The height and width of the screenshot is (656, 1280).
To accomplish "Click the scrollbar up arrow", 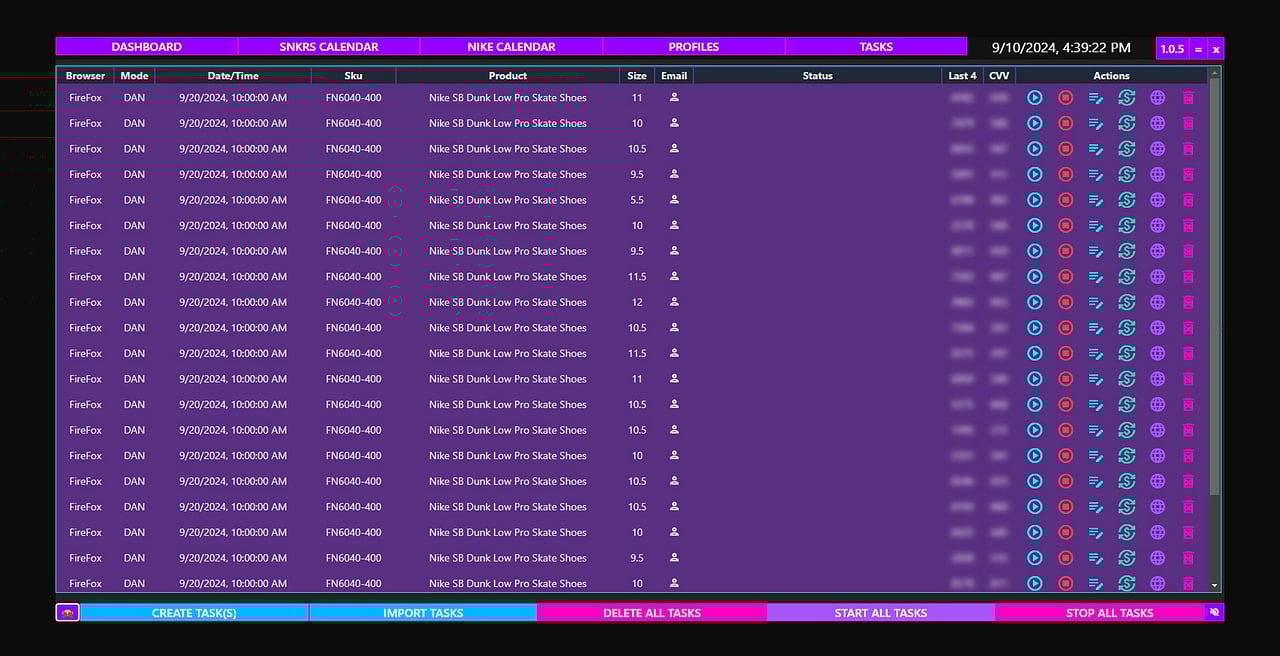I will (1215, 73).
